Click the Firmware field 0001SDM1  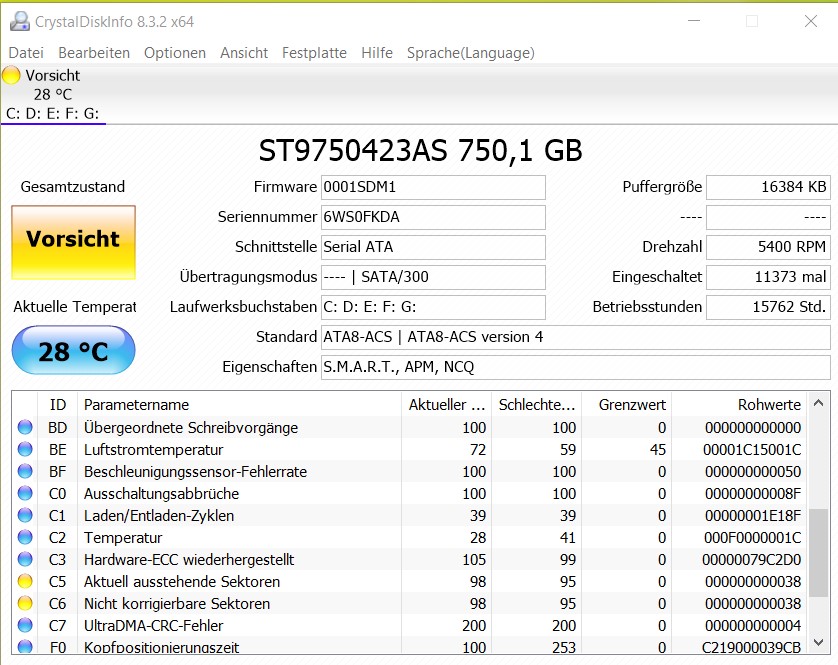(433, 187)
